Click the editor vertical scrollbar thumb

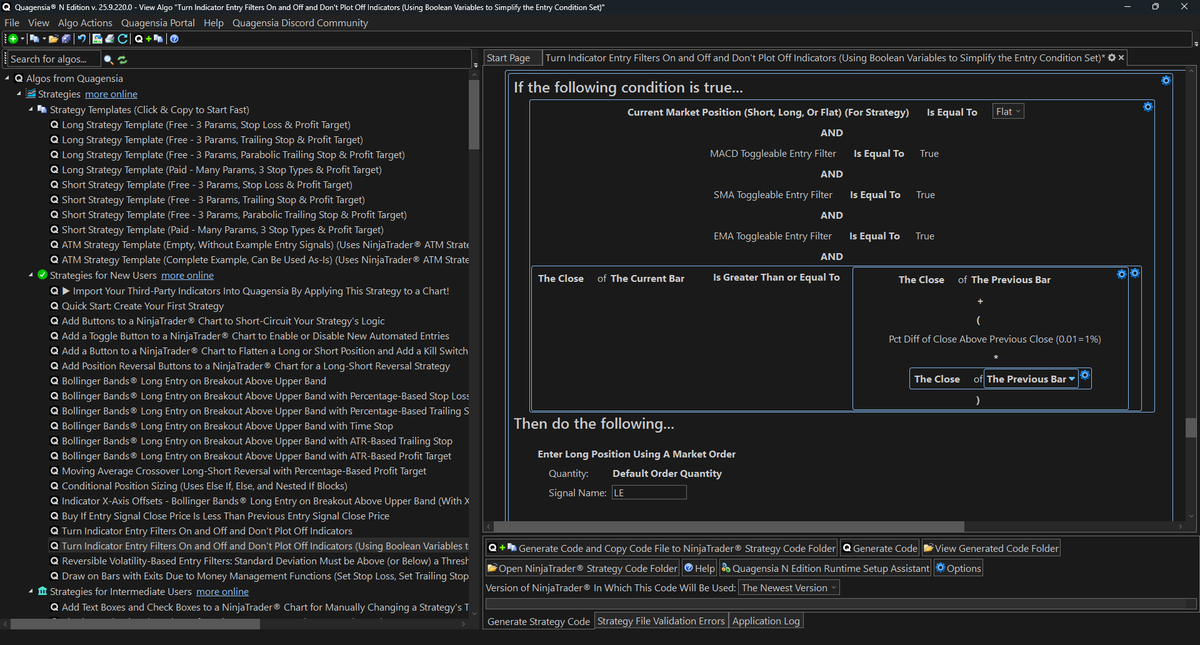click(x=1190, y=427)
